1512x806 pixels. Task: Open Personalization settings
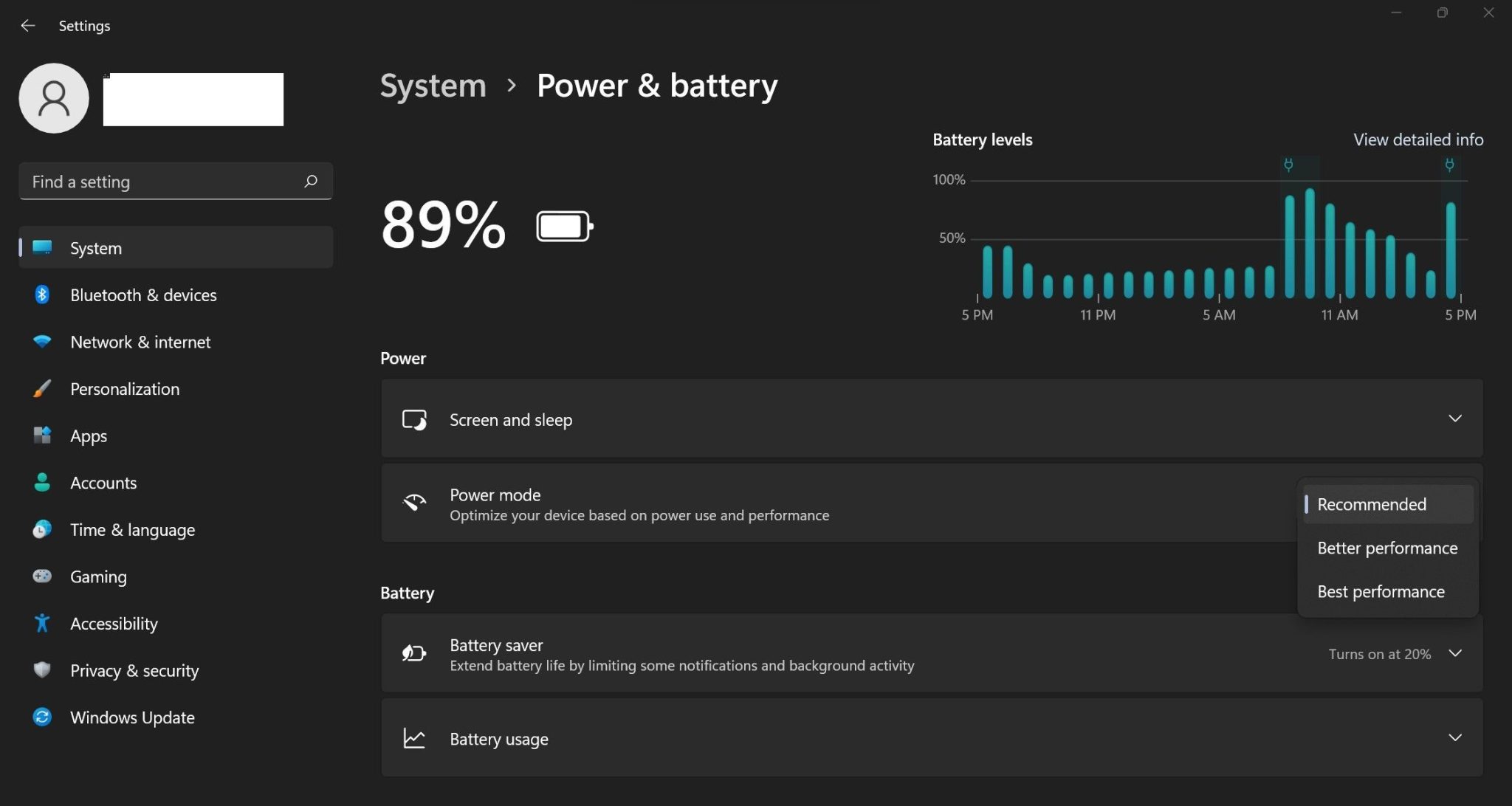click(124, 387)
